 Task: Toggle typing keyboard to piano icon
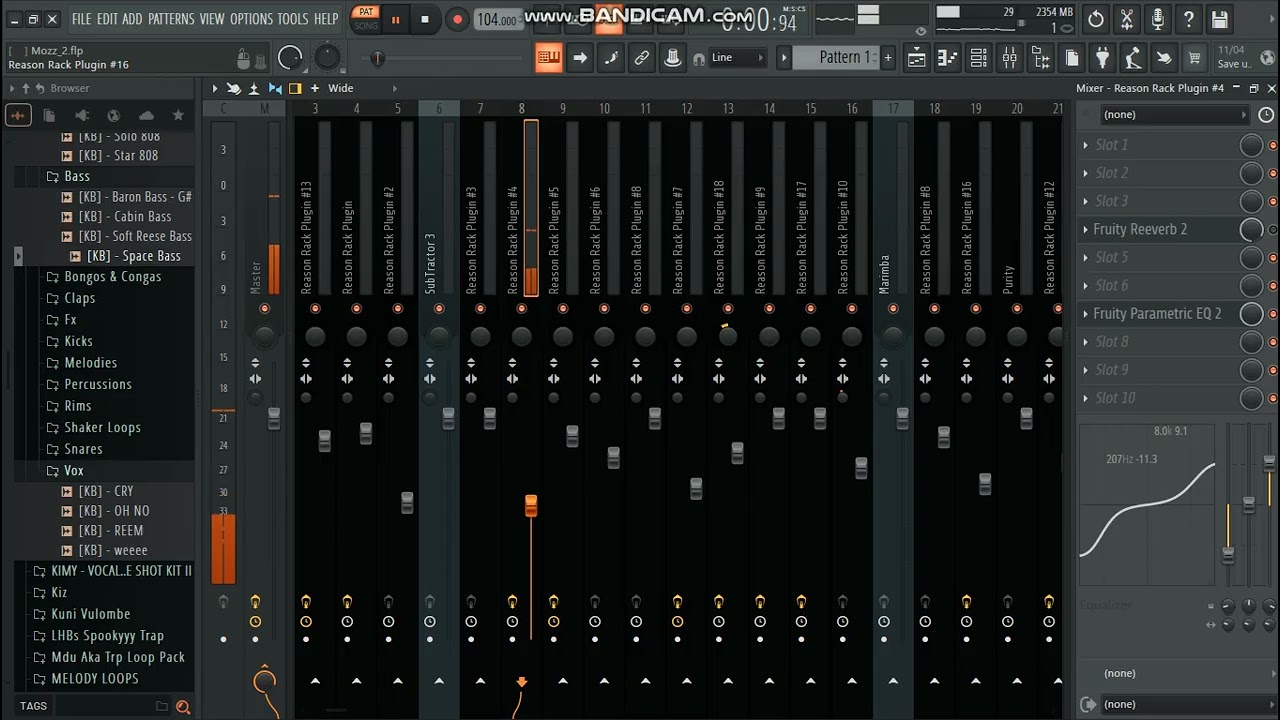coord(548,58)
